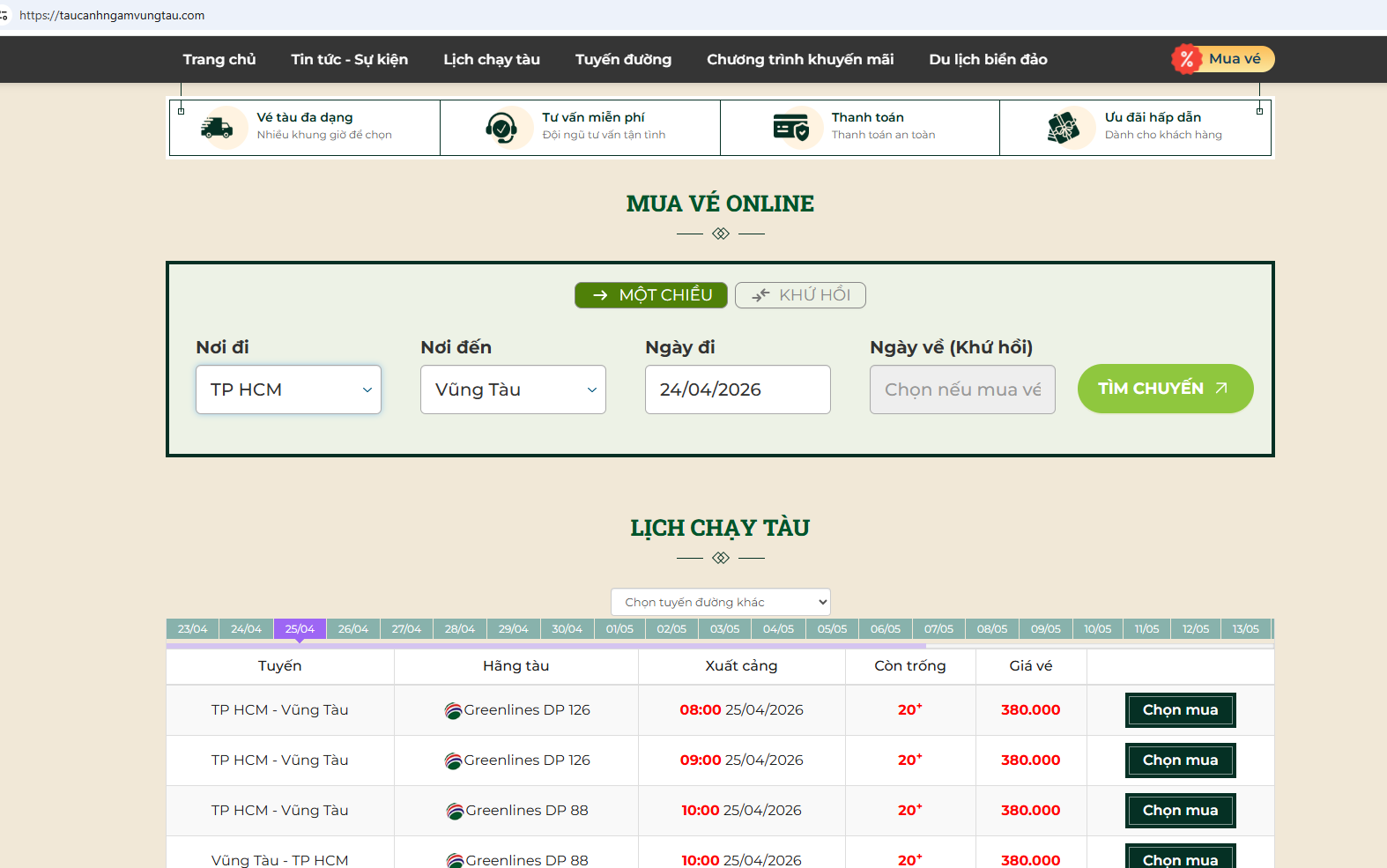Select the highlighted 25/04 date tab

(300, 628)
